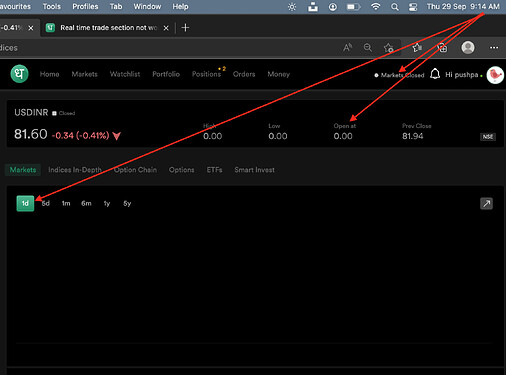The width and height of the screenshot is (506, 375).
Task: Click the Prev Close 81.94 value
Action: [413, 136]
